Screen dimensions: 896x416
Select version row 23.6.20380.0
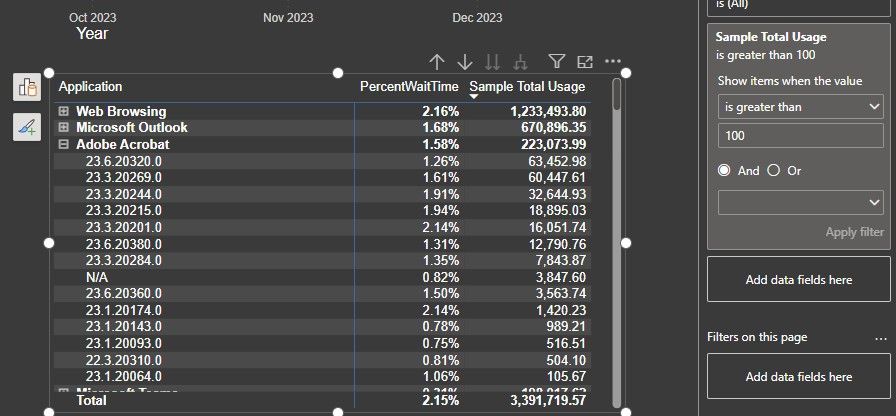(322, 245)
